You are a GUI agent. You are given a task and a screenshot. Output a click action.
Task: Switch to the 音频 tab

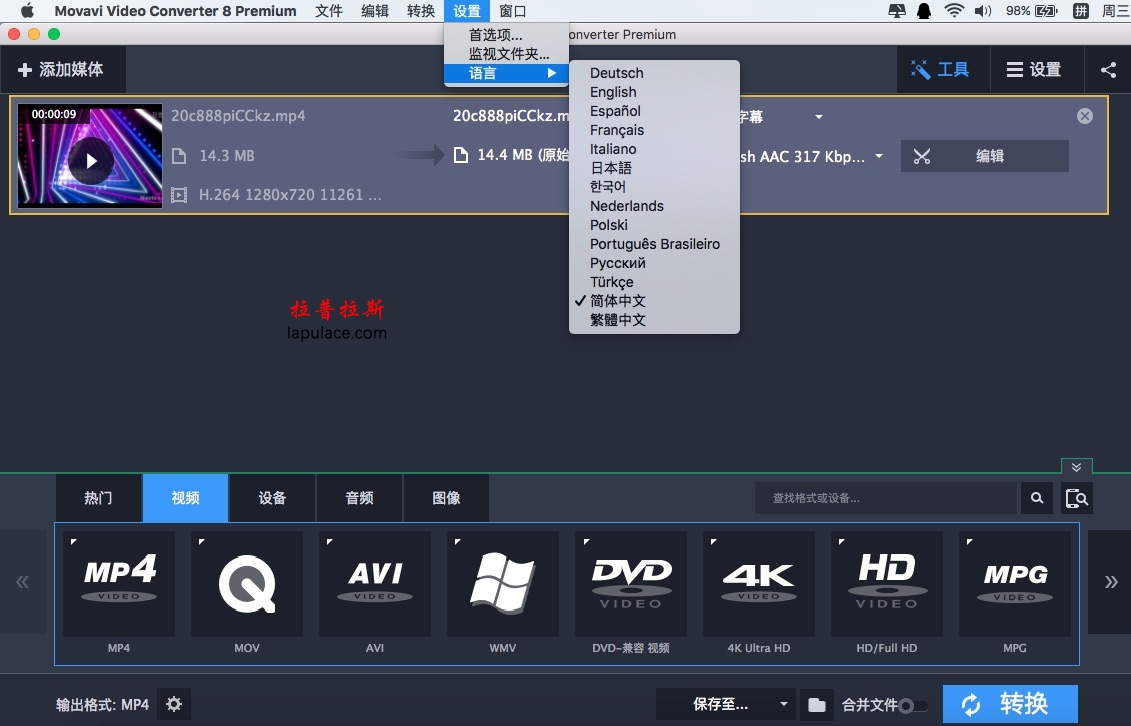click(x=359, y=498)
